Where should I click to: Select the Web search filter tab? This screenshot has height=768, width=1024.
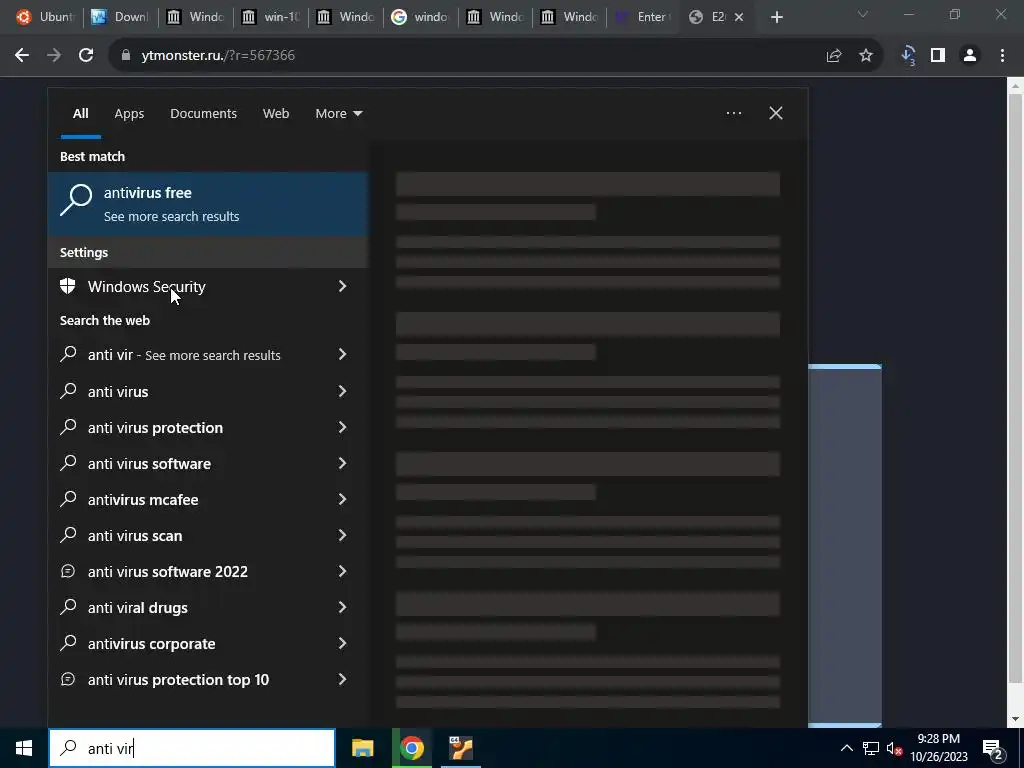pyautogui.click(x=276, y=114)
